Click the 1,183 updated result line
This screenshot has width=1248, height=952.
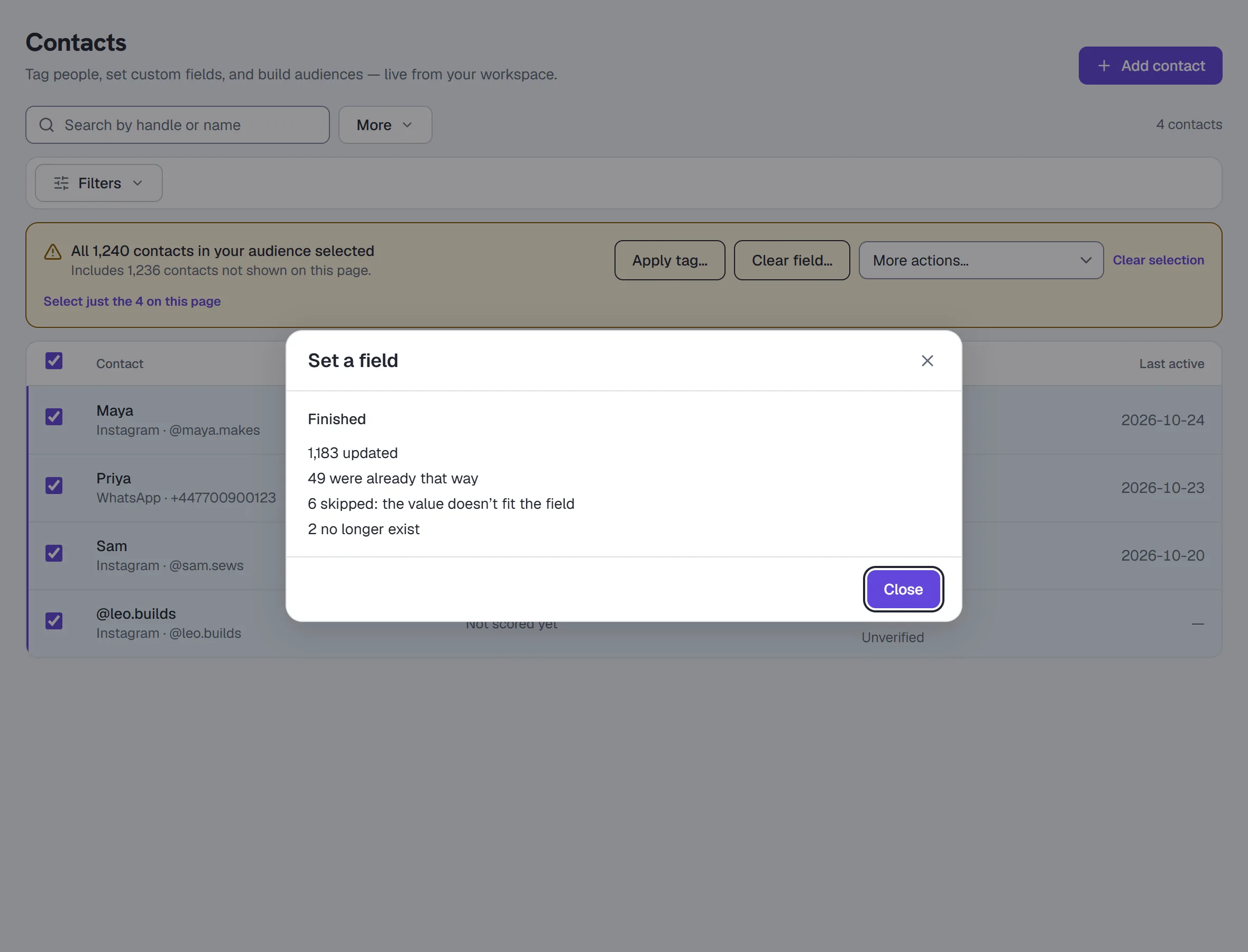pos(352,453)
